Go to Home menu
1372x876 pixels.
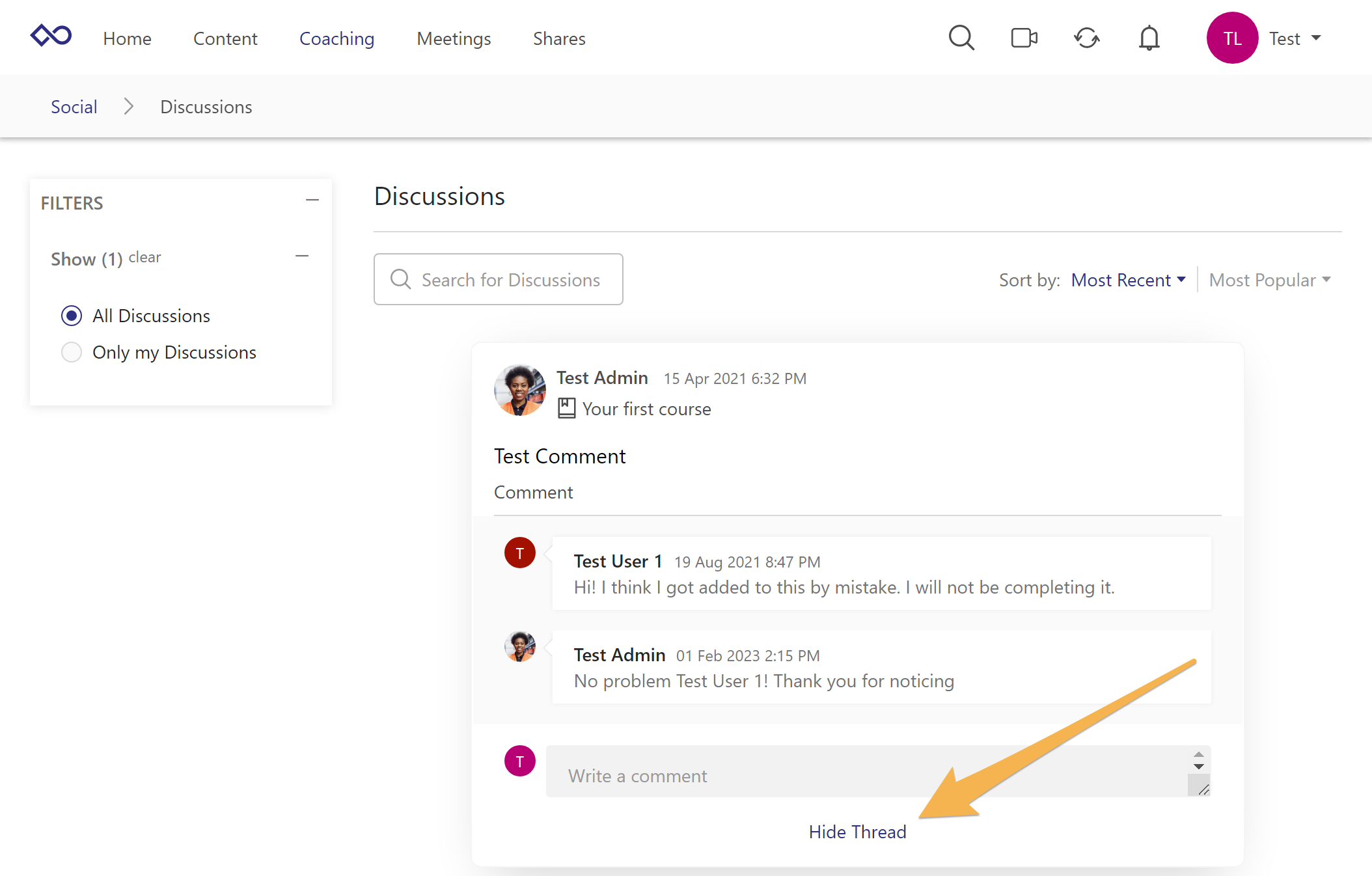click(127, 38)
